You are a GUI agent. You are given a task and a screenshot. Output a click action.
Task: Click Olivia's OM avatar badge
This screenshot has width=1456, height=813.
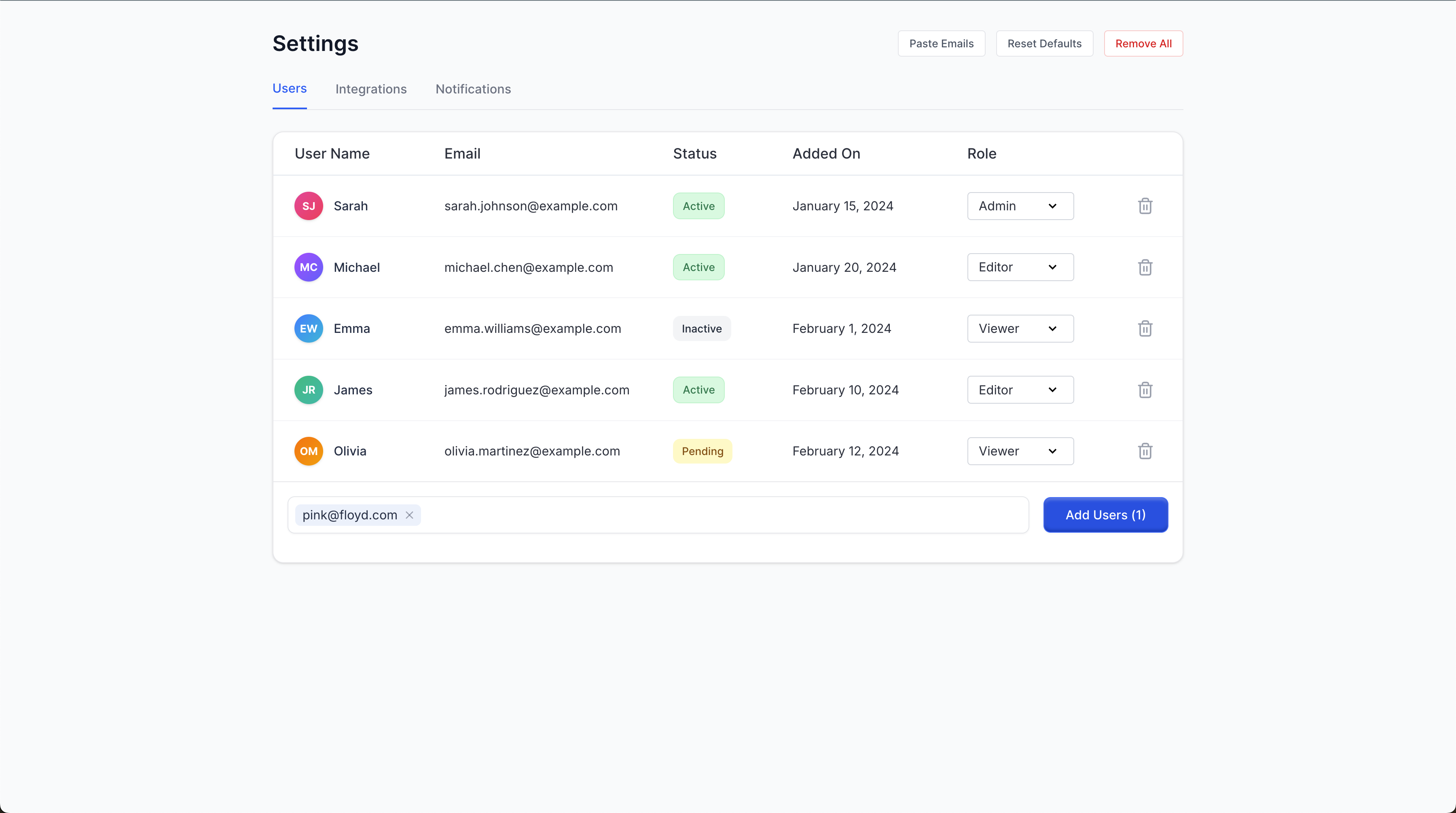click(x=309, y=451)
